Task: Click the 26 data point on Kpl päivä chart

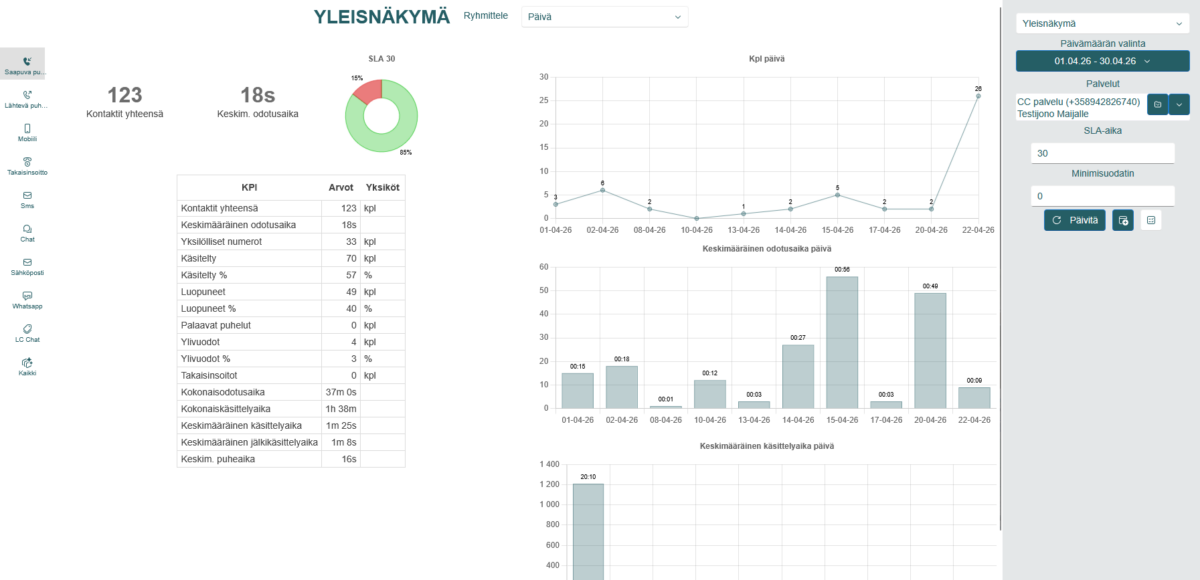Action: 978,96
